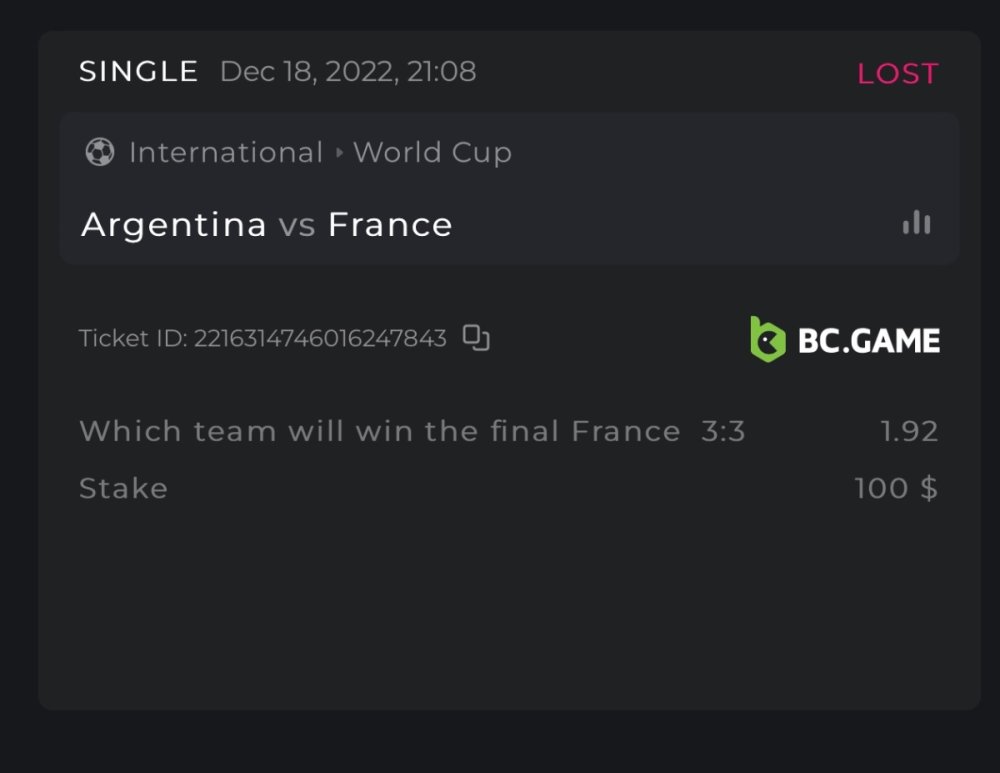This screenshot has height=773, width=1000.
Task: Open the World Cup tournament link
Action: pos(432,153)
